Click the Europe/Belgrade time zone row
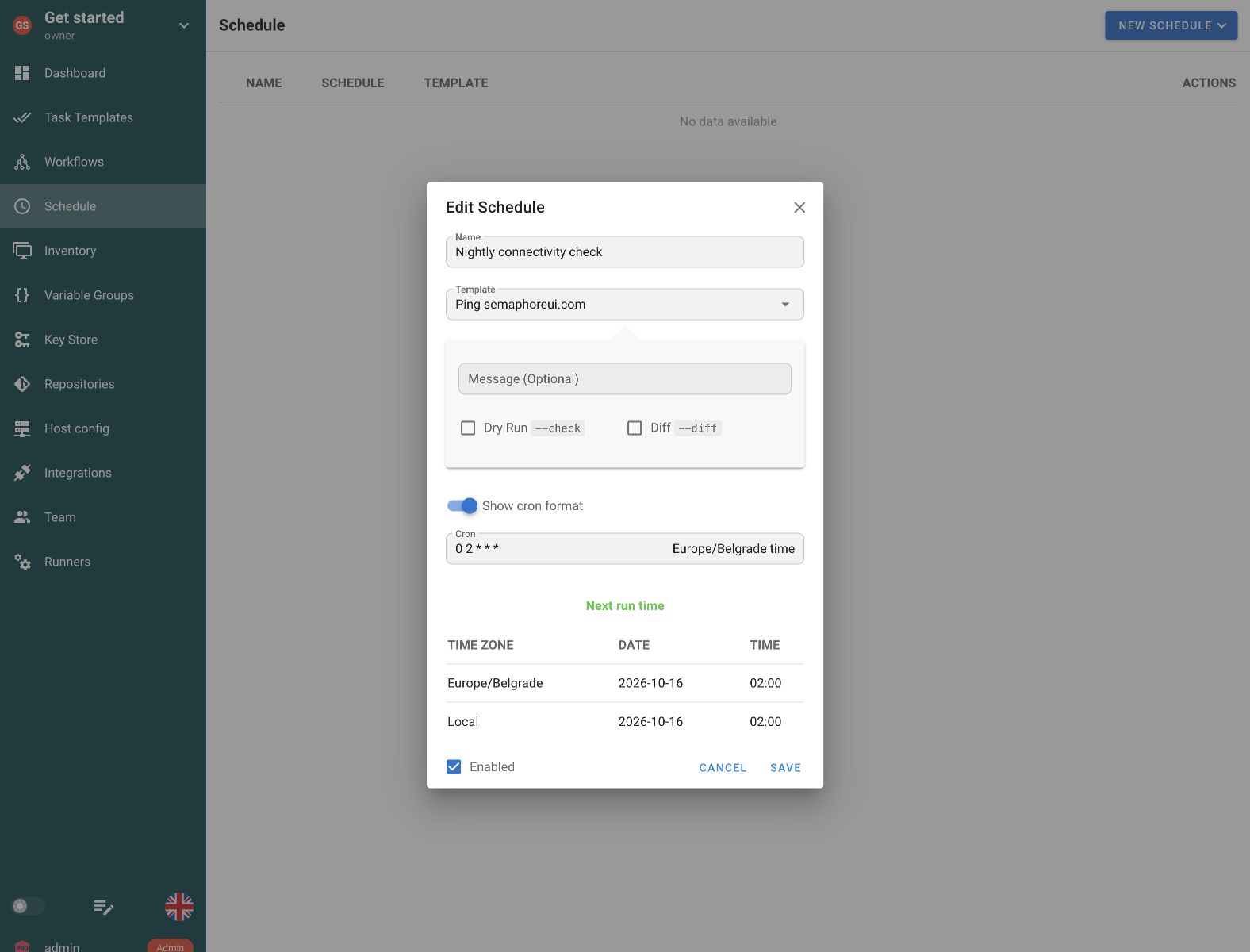 click(625, 683)
